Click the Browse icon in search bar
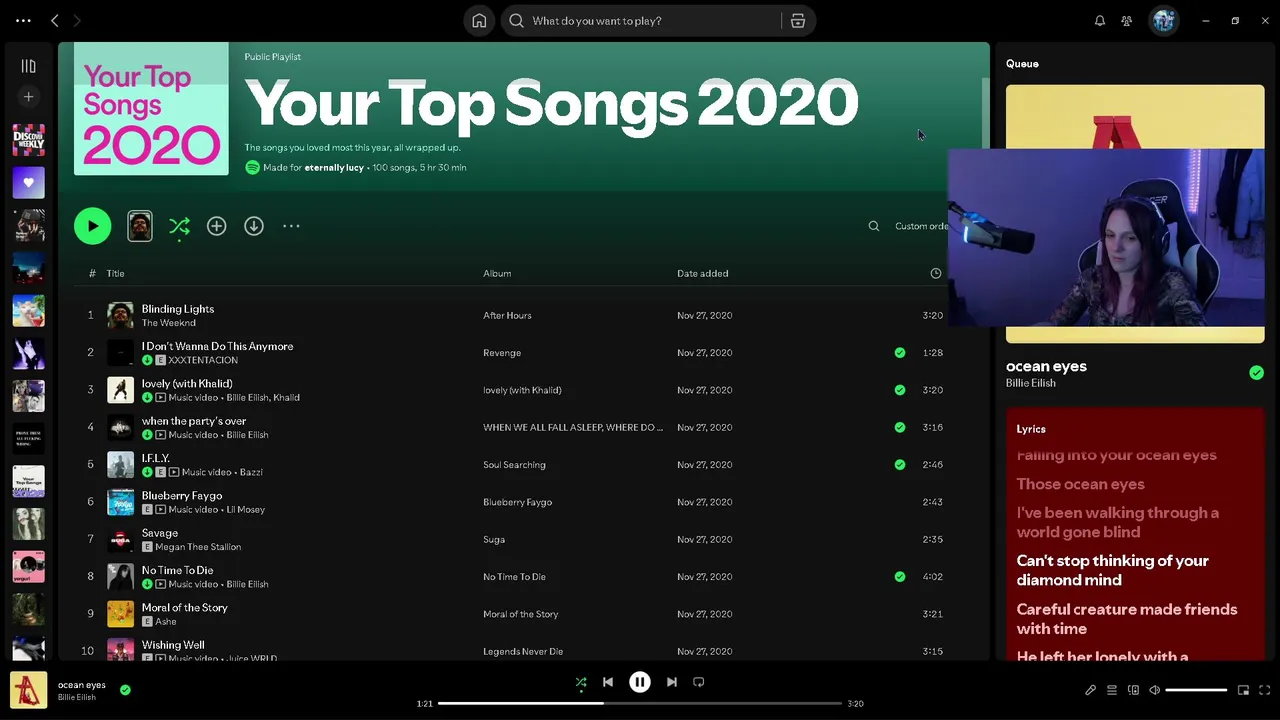The image size is (1280, 720). pyautogui.click(x=798, y=21)
